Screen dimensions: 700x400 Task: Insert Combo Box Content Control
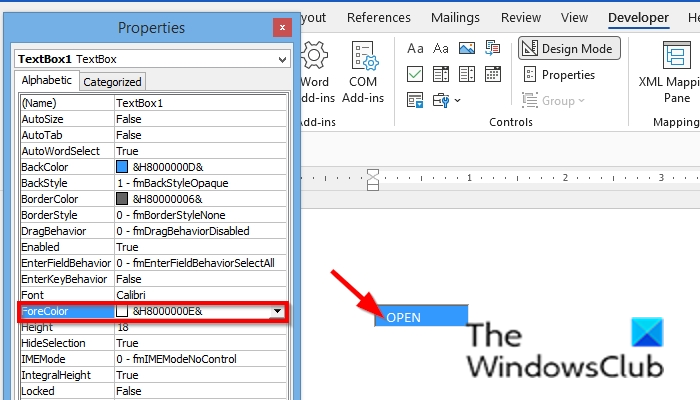(441, 74)
